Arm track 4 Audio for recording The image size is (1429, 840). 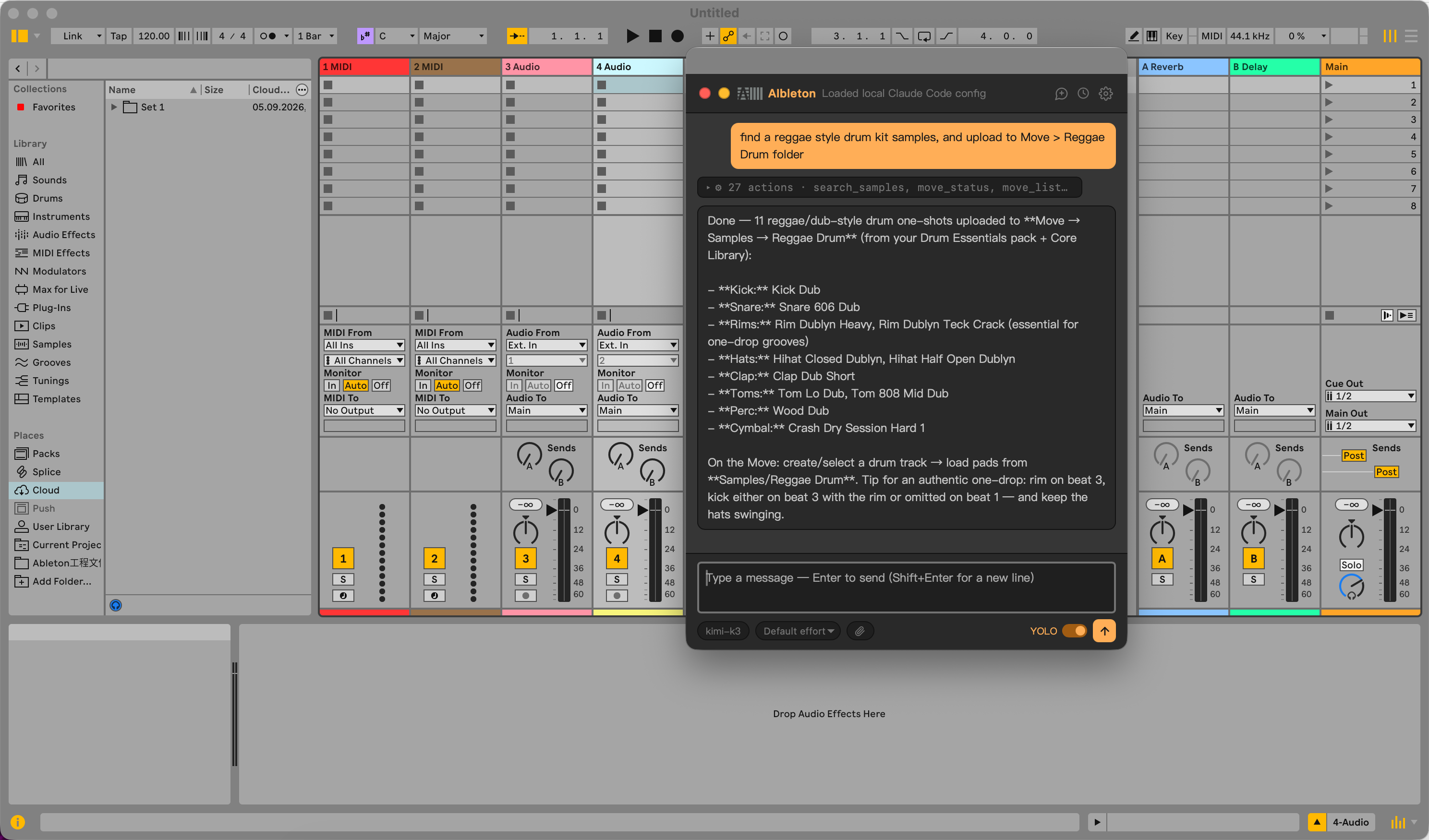click(617, 596)
